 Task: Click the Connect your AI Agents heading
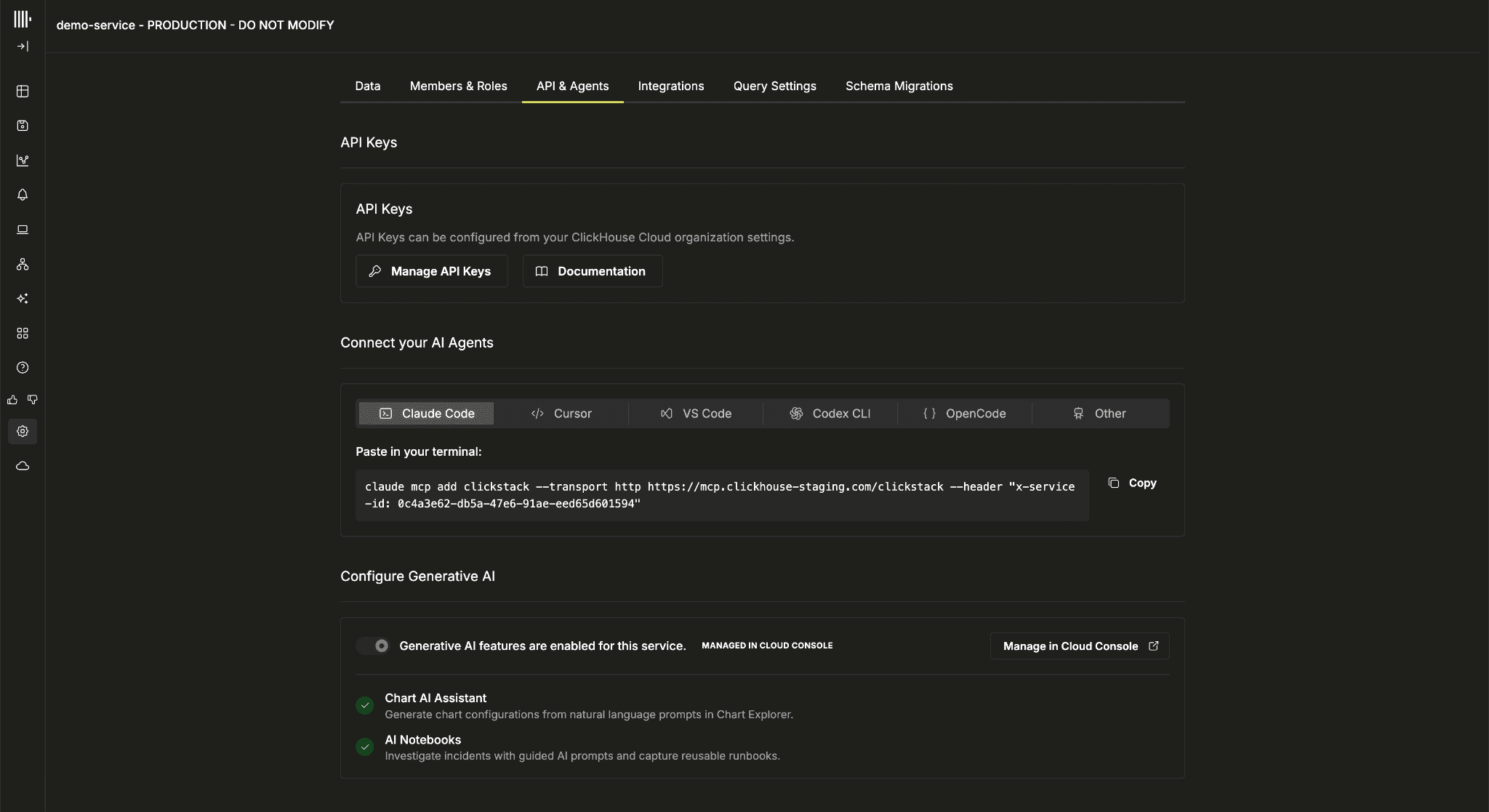point(417,342)
